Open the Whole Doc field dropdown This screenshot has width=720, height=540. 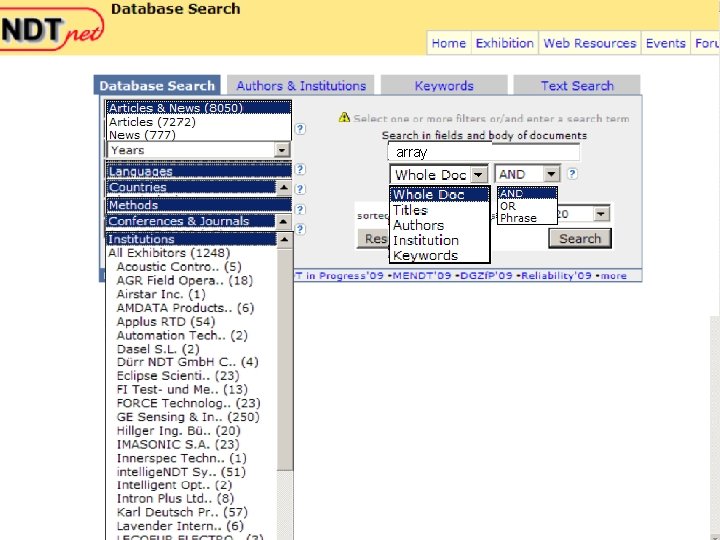click(x=439, y=175)
